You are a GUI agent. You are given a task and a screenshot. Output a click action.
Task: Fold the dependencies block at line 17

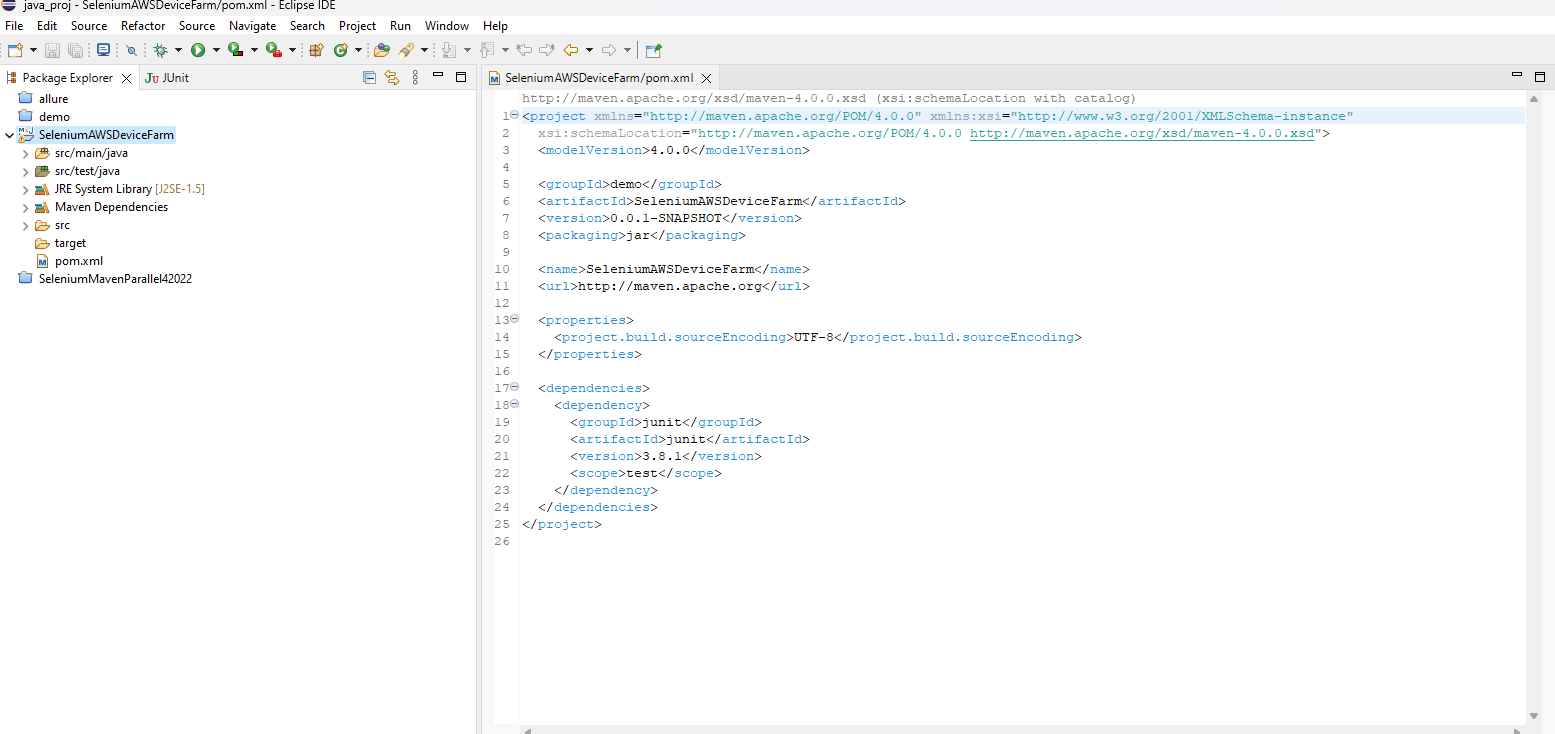coord(514,388)
